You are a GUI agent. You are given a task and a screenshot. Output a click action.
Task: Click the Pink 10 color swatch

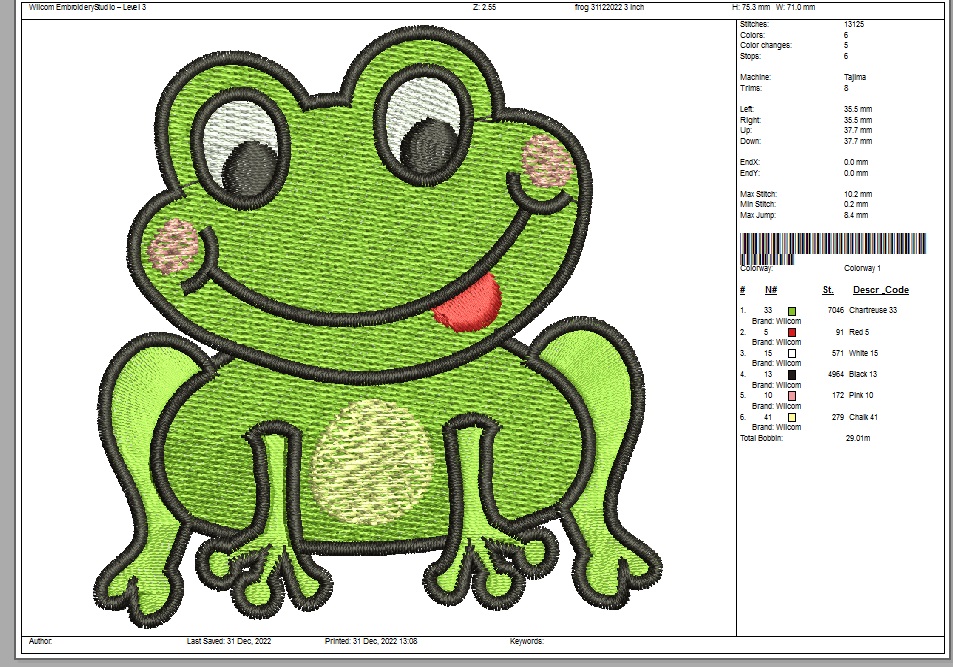[x=791, y=396]
